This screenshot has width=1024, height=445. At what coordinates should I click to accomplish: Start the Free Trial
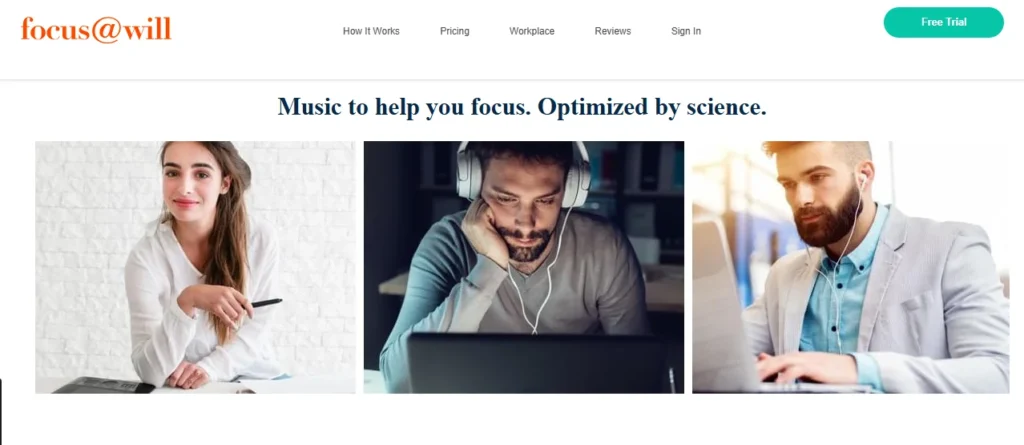point(944,22)
